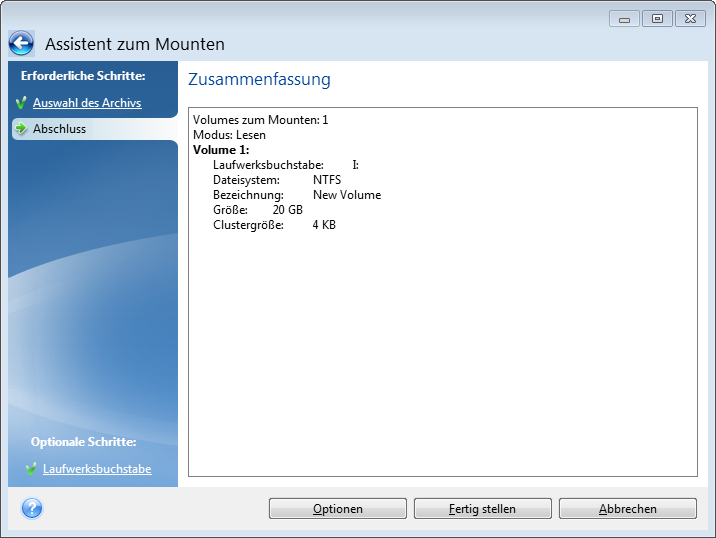Click the 'Clustergröße:' field label
Screen dimensions: 716x538
pos(248,225)
